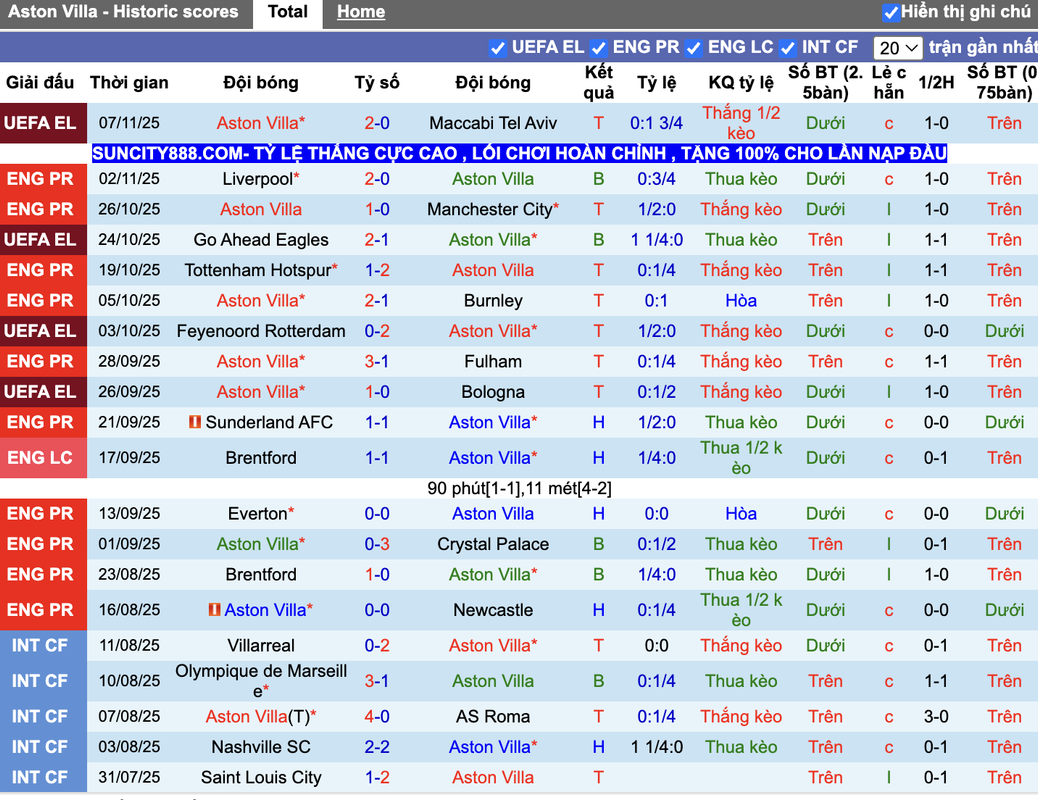Click the Burnley team name
This screenshot has height=800, width=1038.
[493, 301]
